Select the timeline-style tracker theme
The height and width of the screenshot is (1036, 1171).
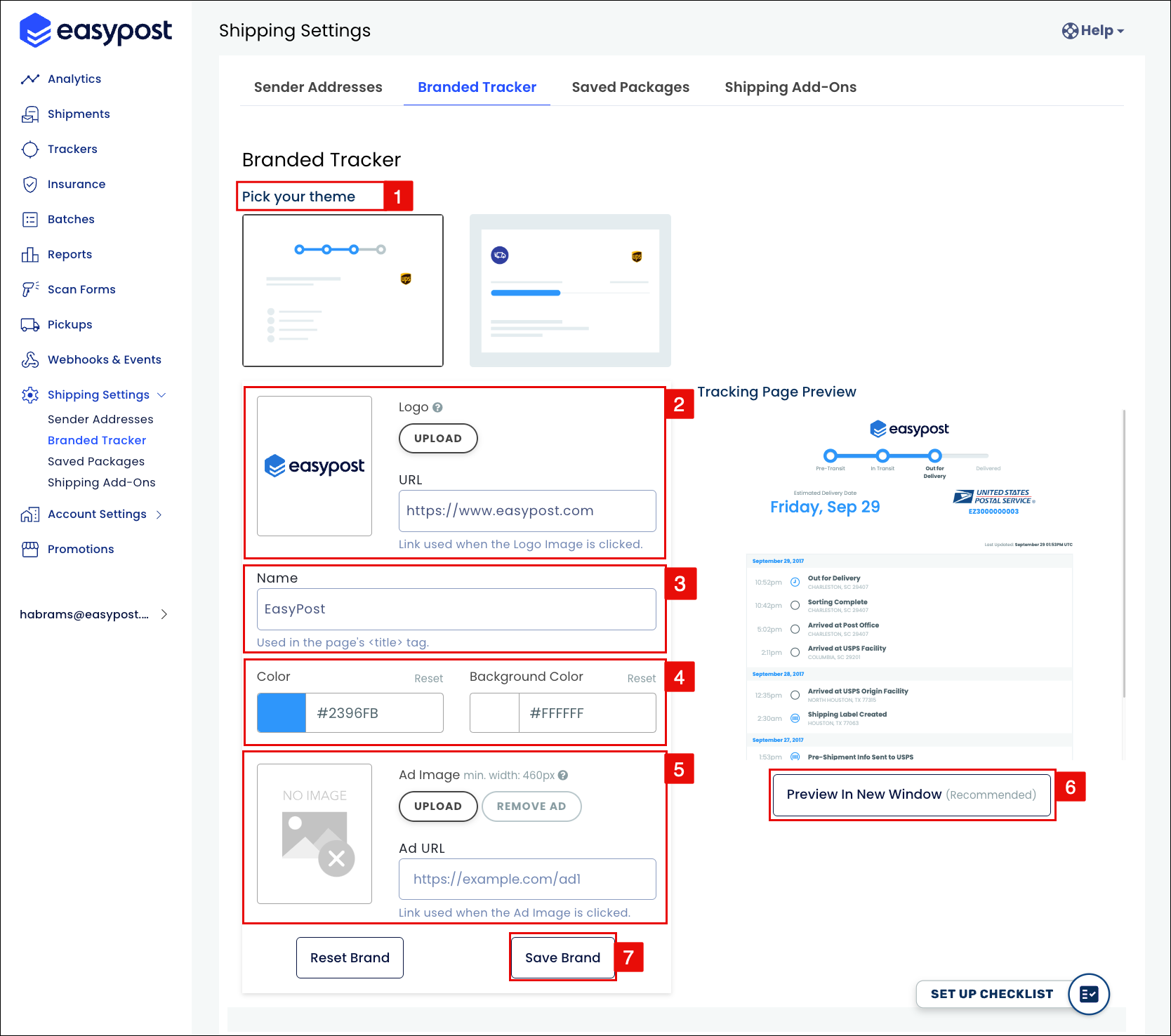(343, 291)
